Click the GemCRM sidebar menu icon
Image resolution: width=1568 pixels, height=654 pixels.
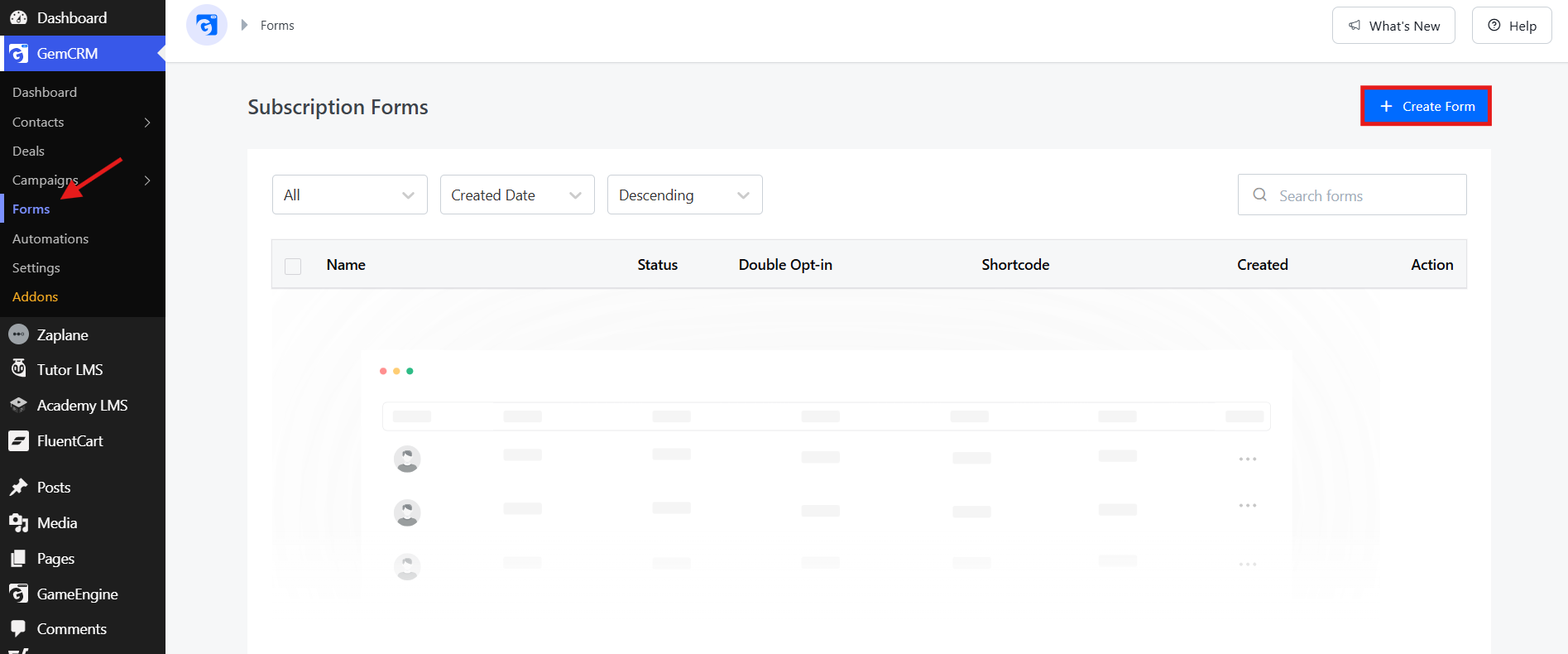(18, 54)
